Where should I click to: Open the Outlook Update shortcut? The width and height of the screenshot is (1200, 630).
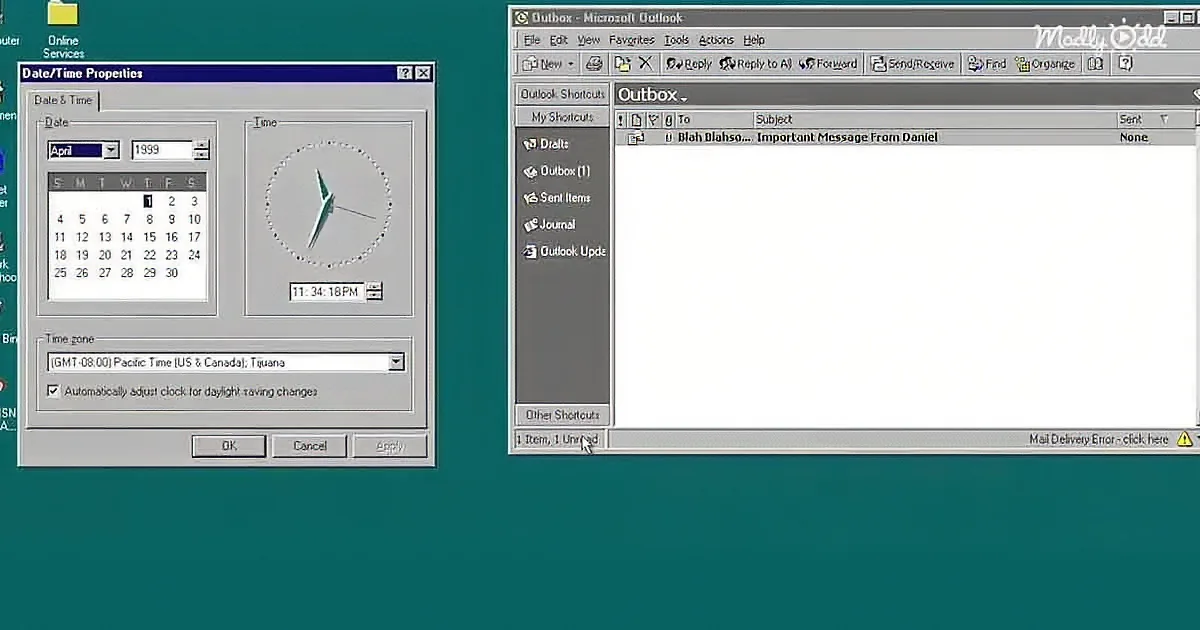click(565, 252)
